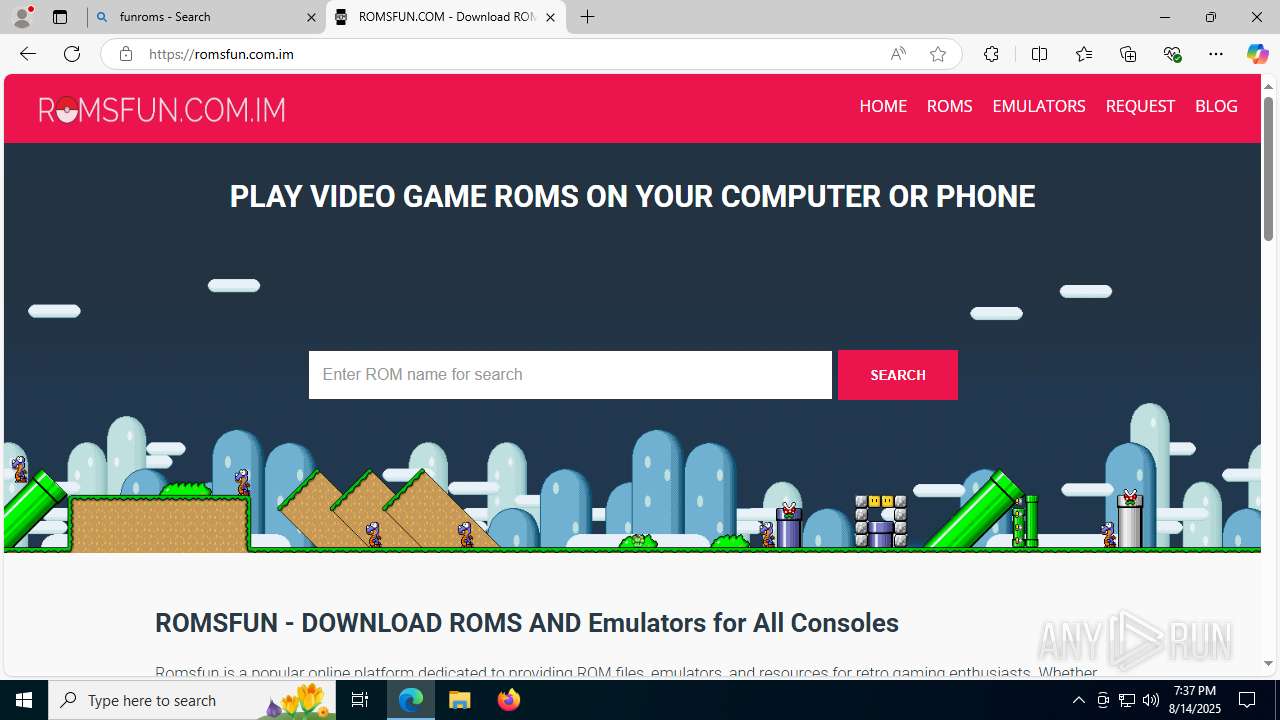Click the page scrollbar thumb
Viewport: 1280px width, 720px height.
[1268, 168]
